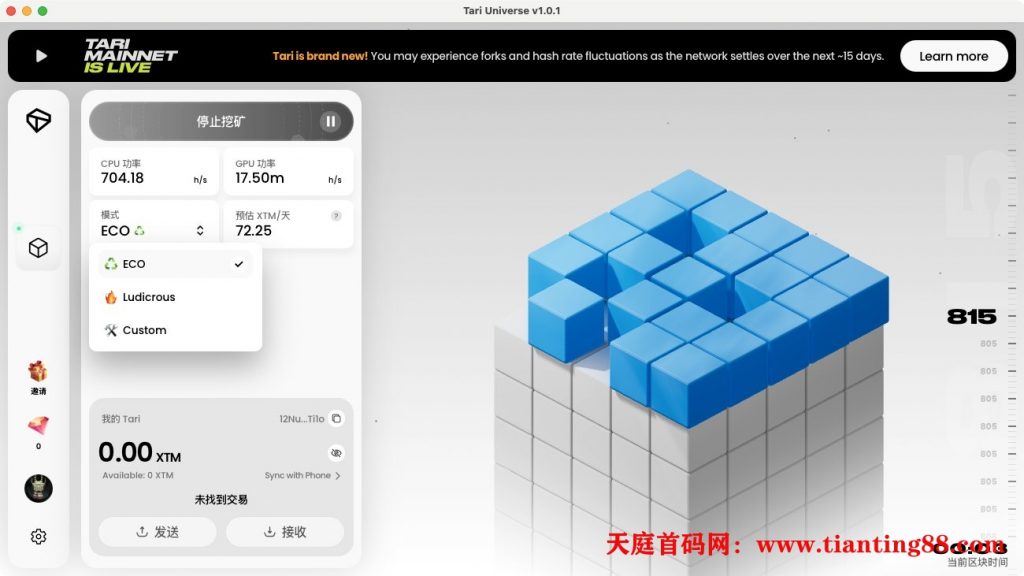Viewport: 1024px width, 576px height.
Task: Open Sync with Phone link
Action: [302, 475]
